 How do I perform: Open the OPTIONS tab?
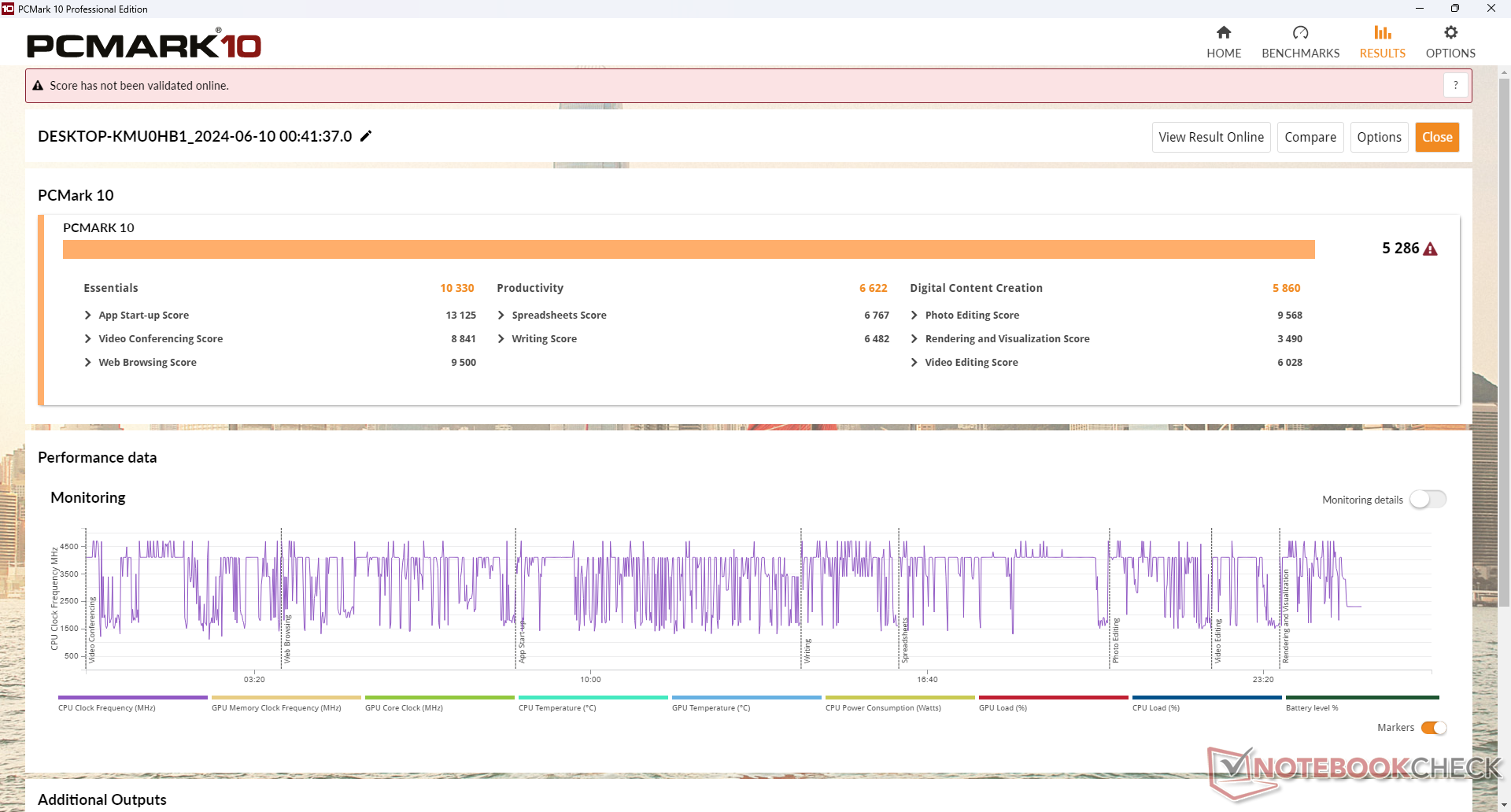pos(1450,42)
